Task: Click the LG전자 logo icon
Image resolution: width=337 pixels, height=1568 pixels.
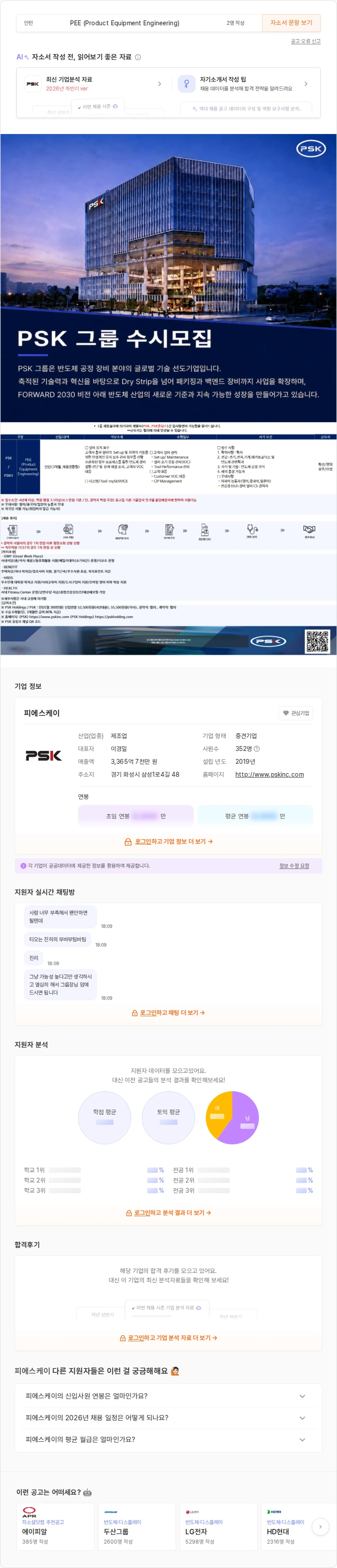Action: 192,1511
